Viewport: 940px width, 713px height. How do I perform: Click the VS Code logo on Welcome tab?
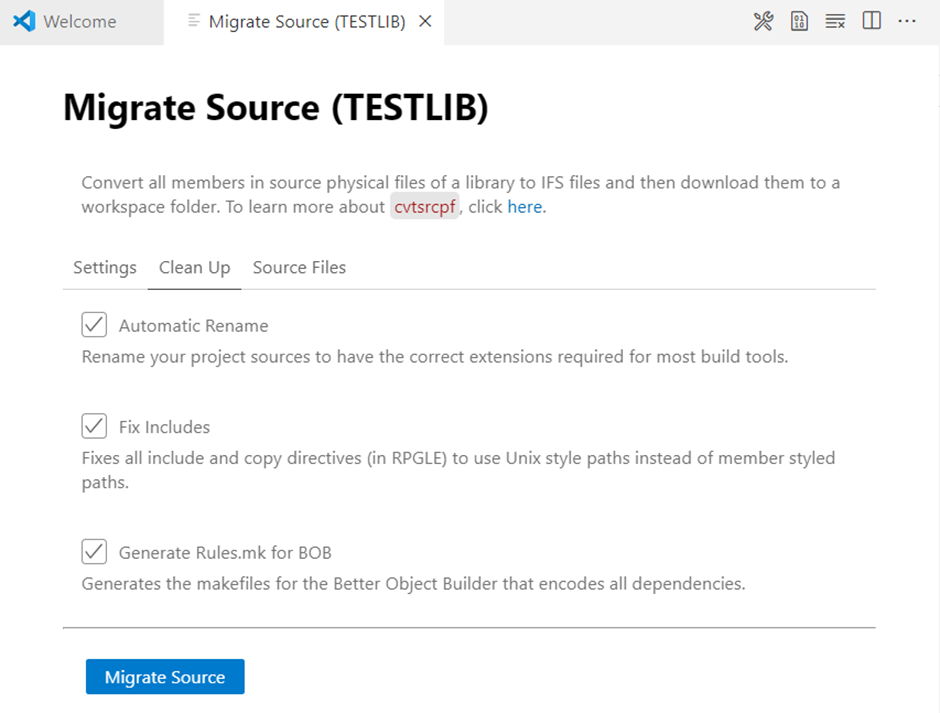pyautogui.click(x=25, y=22)
